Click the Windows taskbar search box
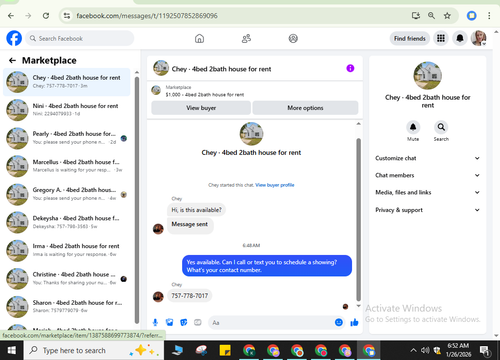This screenshot has width=500, height=360. (x=94, y=350)
